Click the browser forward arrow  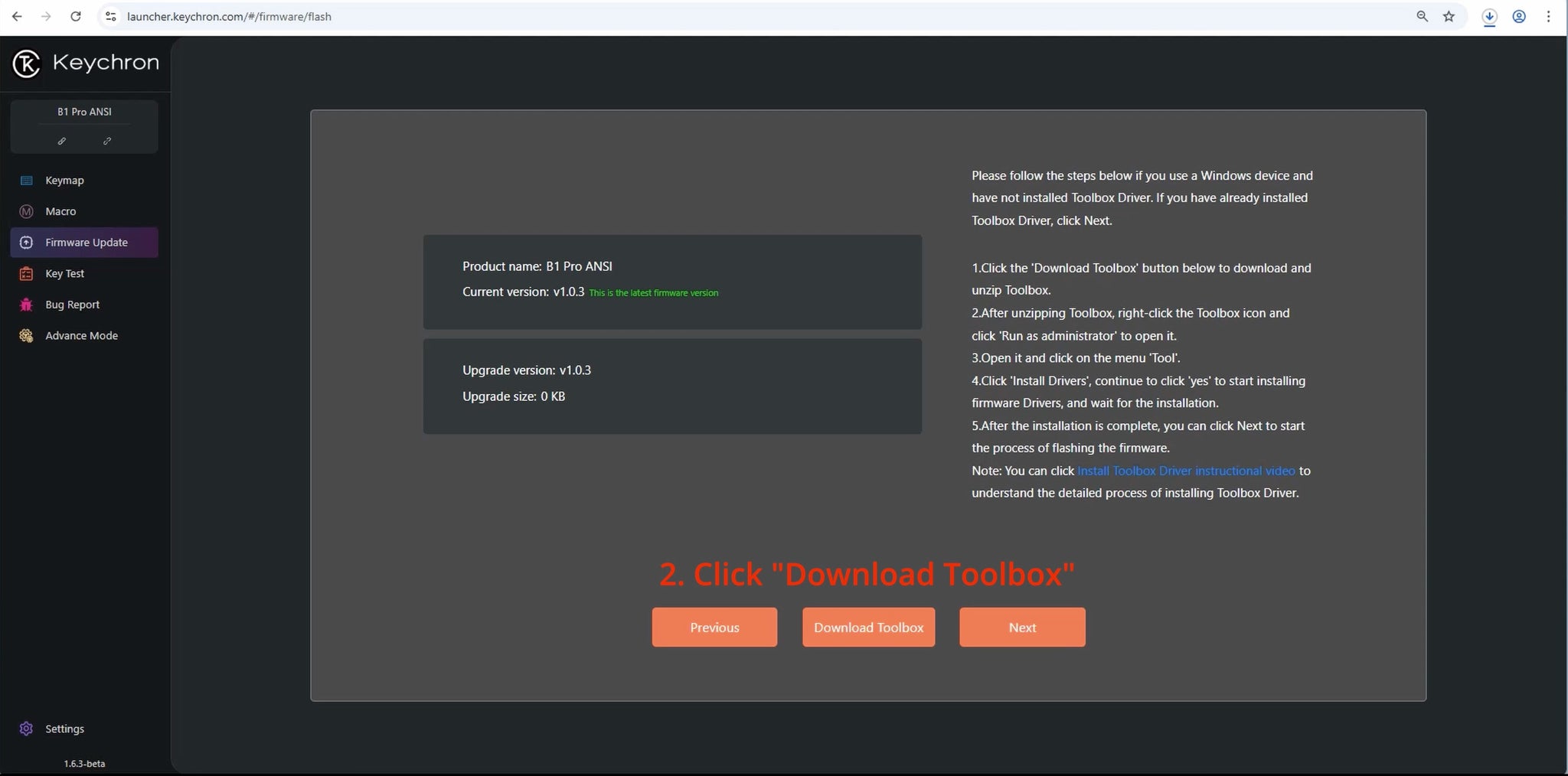tap(46, 16)
